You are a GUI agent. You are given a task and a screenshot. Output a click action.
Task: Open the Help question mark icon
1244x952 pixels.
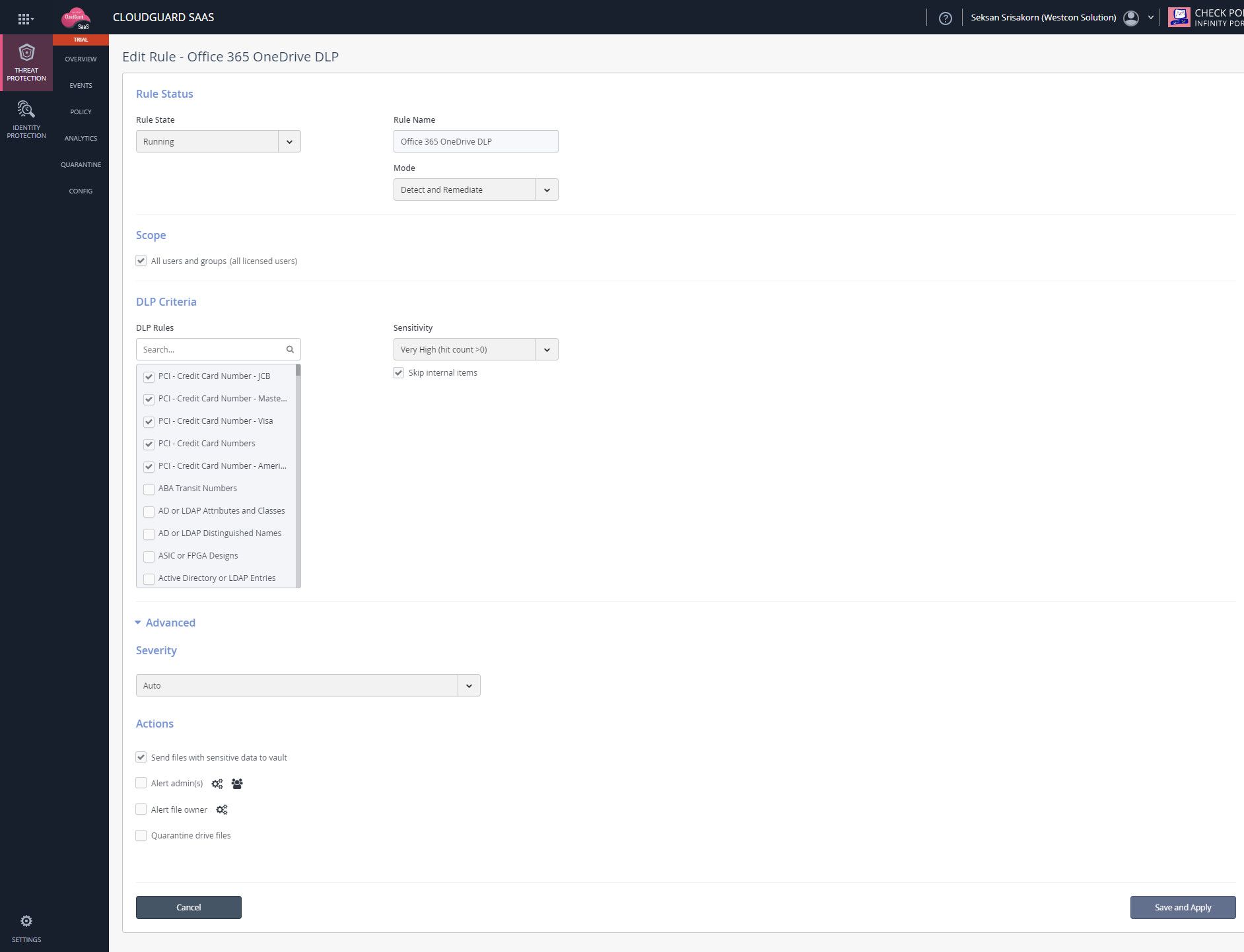[946, 18]
